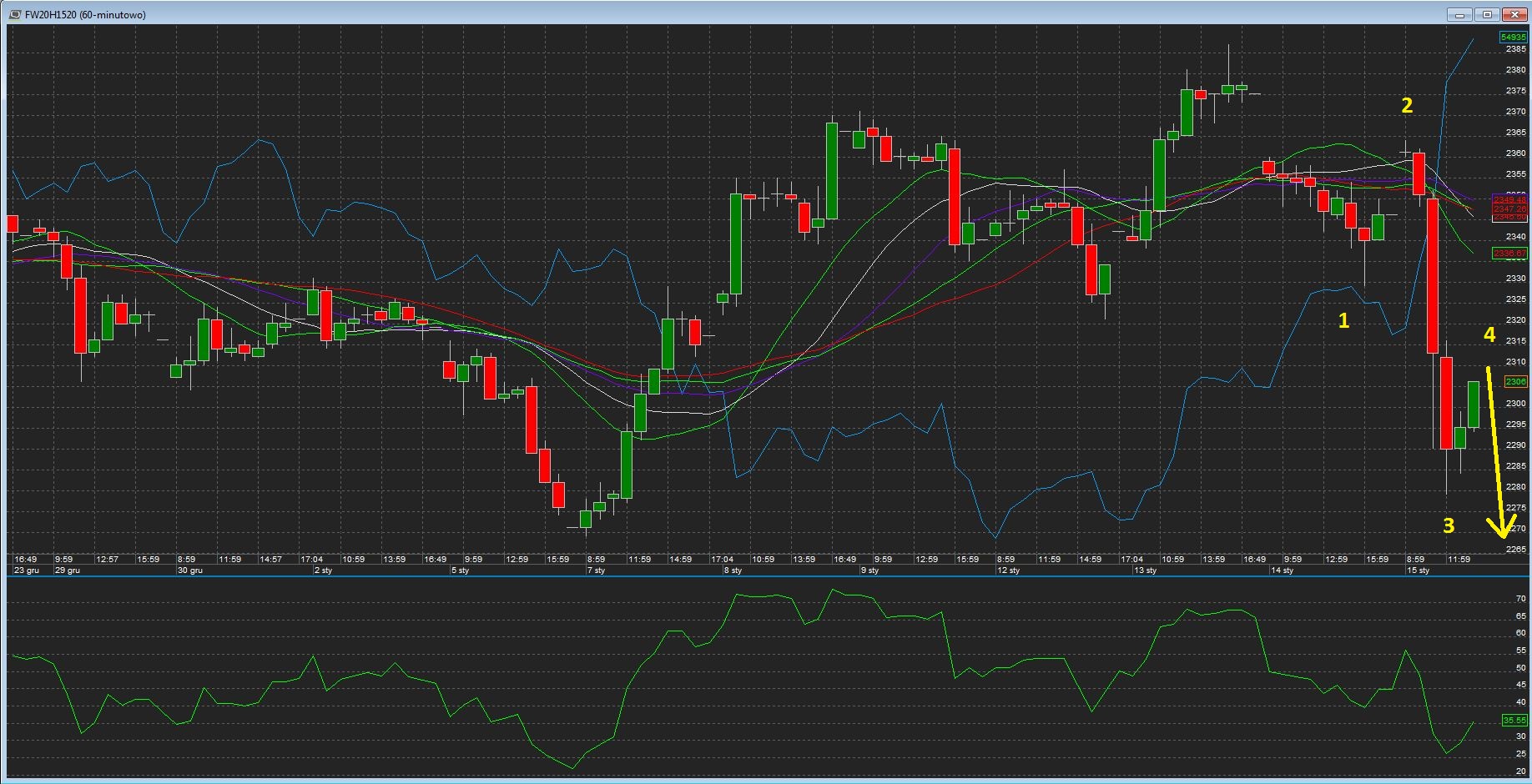Click the '13 sty' date marker
Viewport: 1532px width, 784px height.
click(1145, 570)
